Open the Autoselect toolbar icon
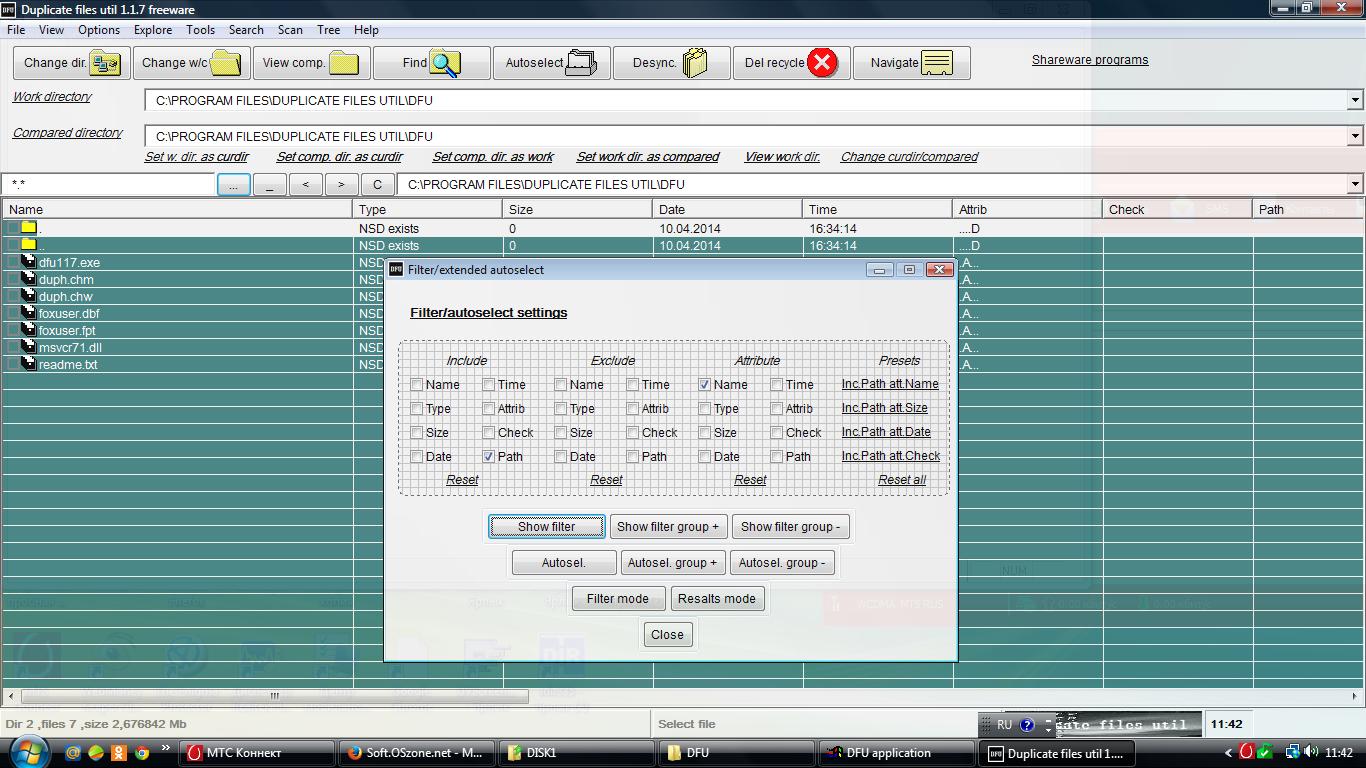Viewport: 1366px width, 768px height. point(581,63)
